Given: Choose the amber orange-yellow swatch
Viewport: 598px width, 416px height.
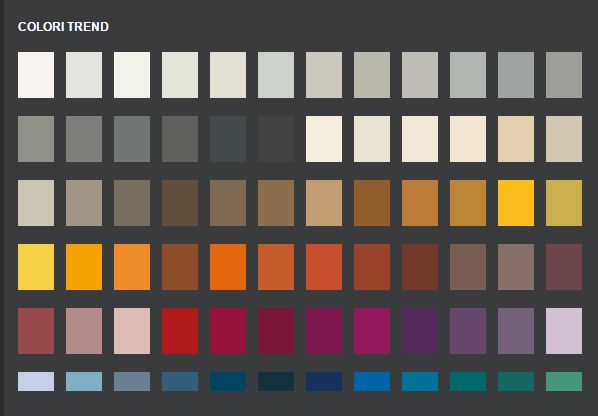Looking at the screenshot, I should point(84,267).
